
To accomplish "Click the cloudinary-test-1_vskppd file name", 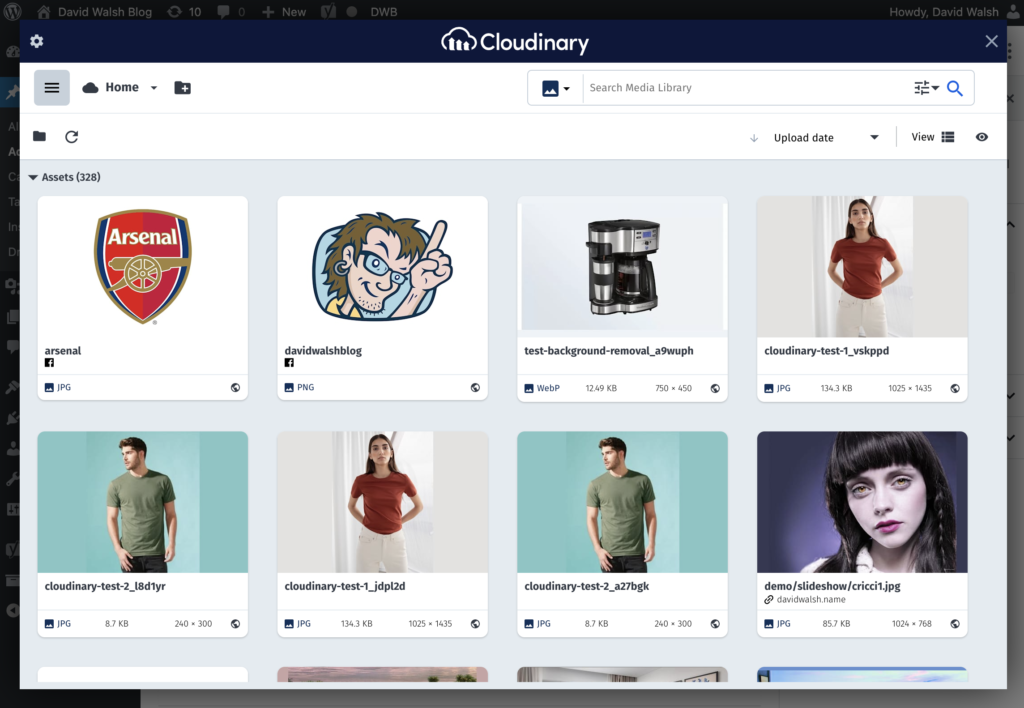I will pyautogui.click(x=826, y=351).
